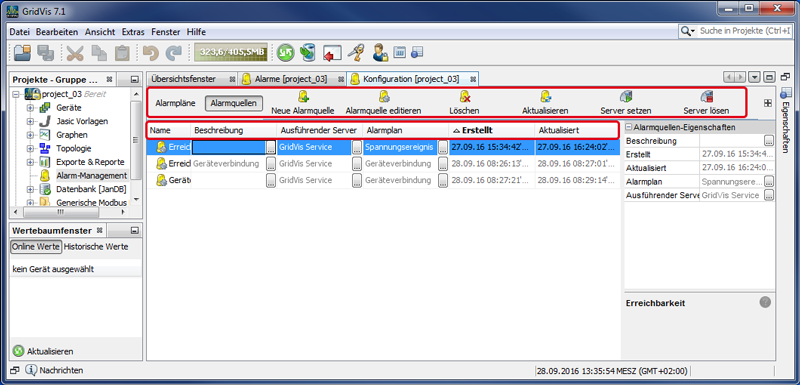Open the Extras menu

point(133,32)
